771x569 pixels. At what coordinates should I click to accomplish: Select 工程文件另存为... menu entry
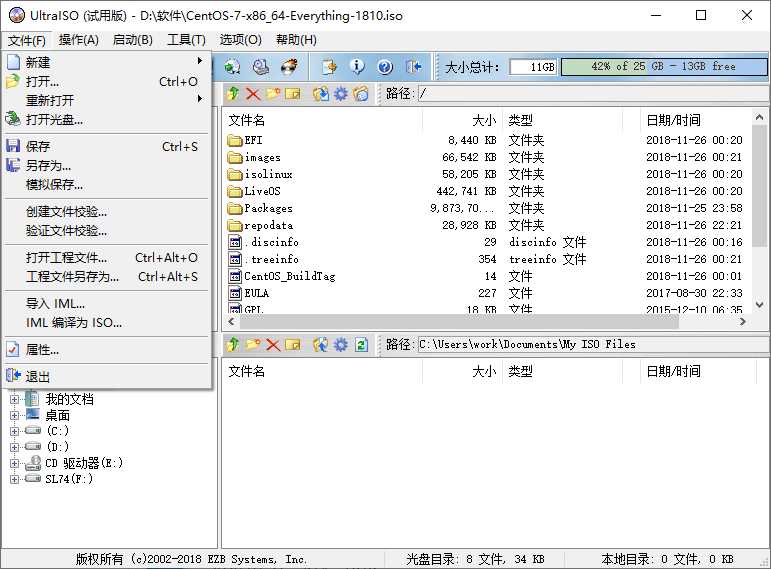coord(107,277)
